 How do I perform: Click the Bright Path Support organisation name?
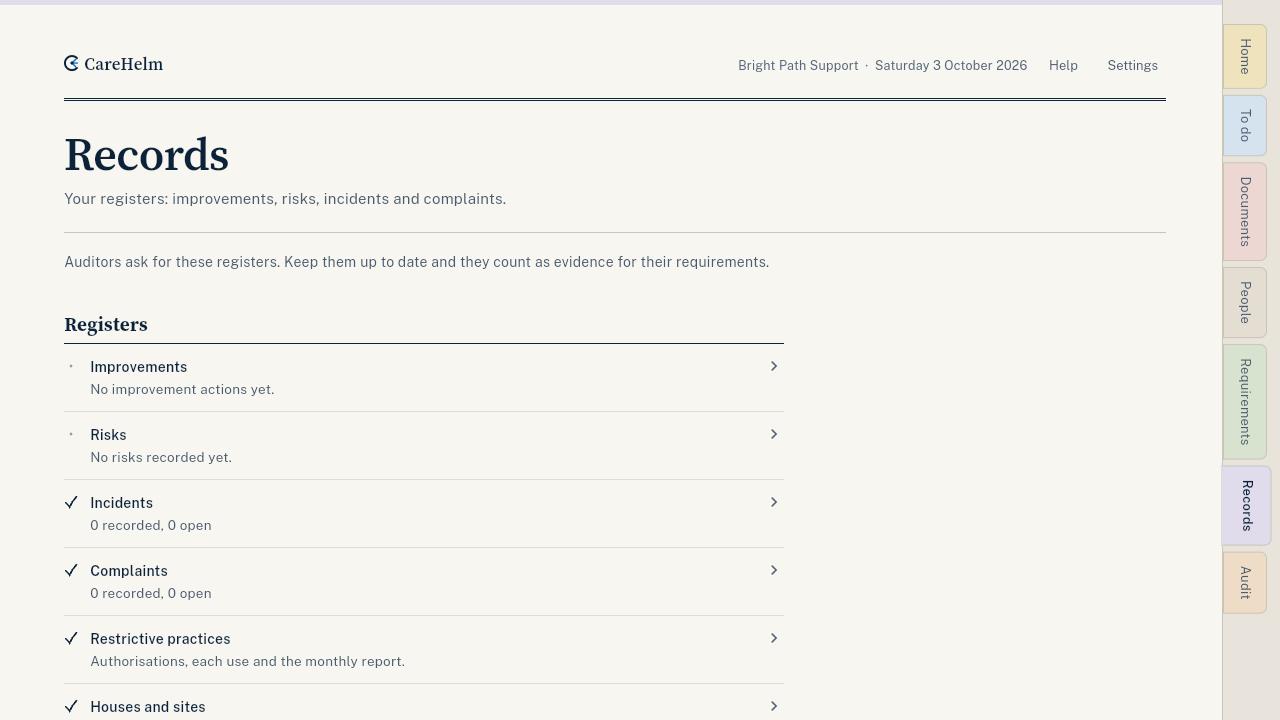[x=798, y=65]
